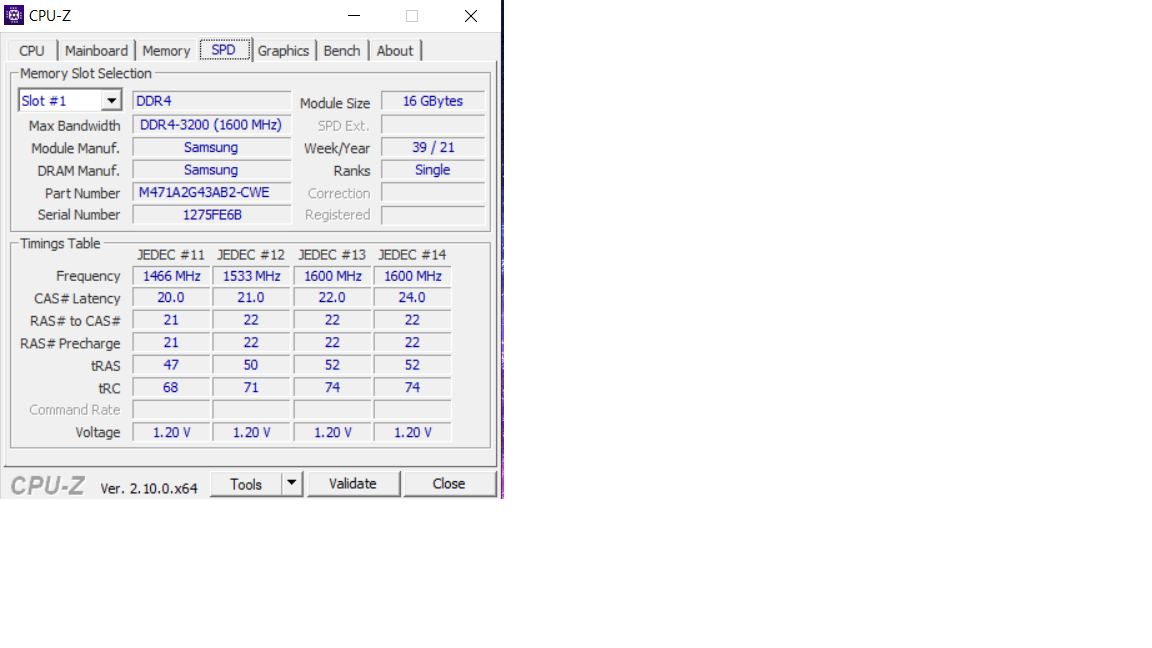The image size is (1152, 648).
Task: Click the JEDEC #14 column header
Action: pos(412,255)
